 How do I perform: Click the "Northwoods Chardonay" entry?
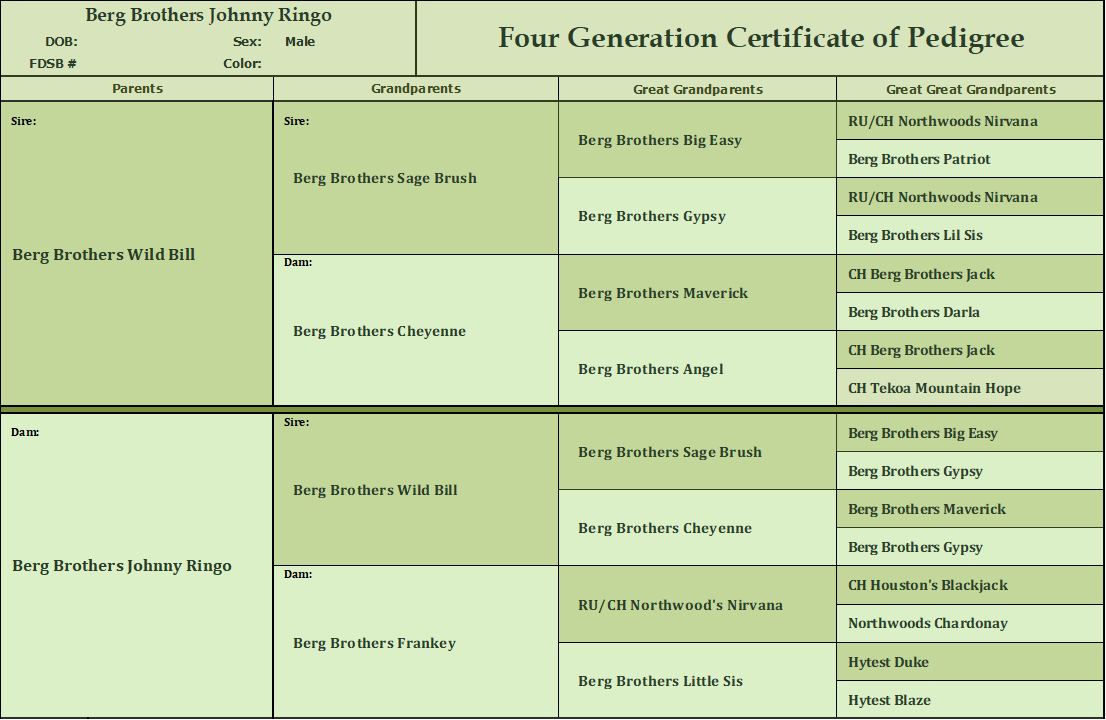click(928, 623)
